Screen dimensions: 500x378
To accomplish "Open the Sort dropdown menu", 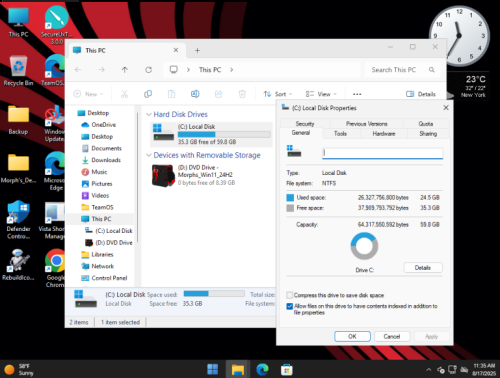I will click(278, 94).
